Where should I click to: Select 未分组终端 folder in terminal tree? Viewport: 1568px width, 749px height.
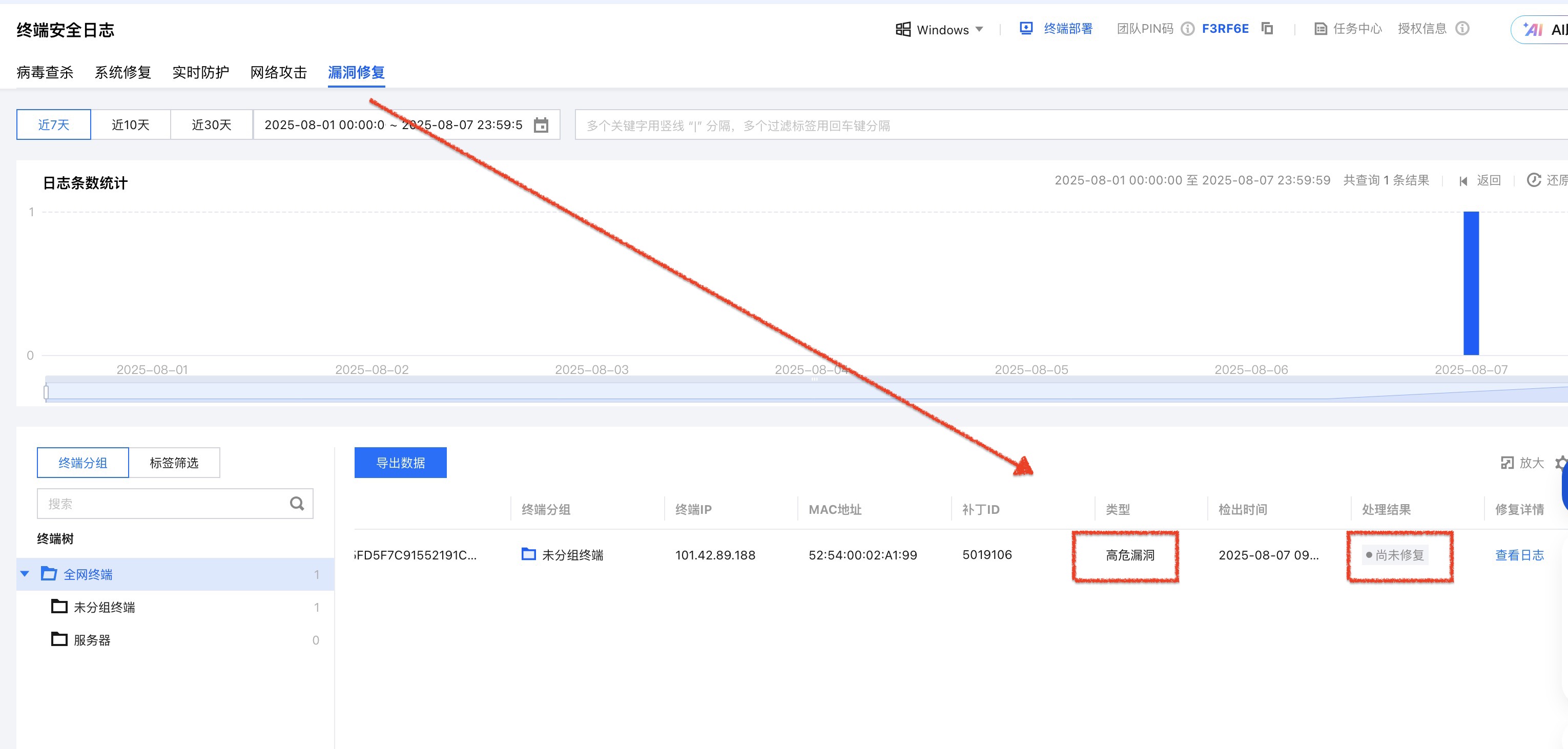pos(104,607)
